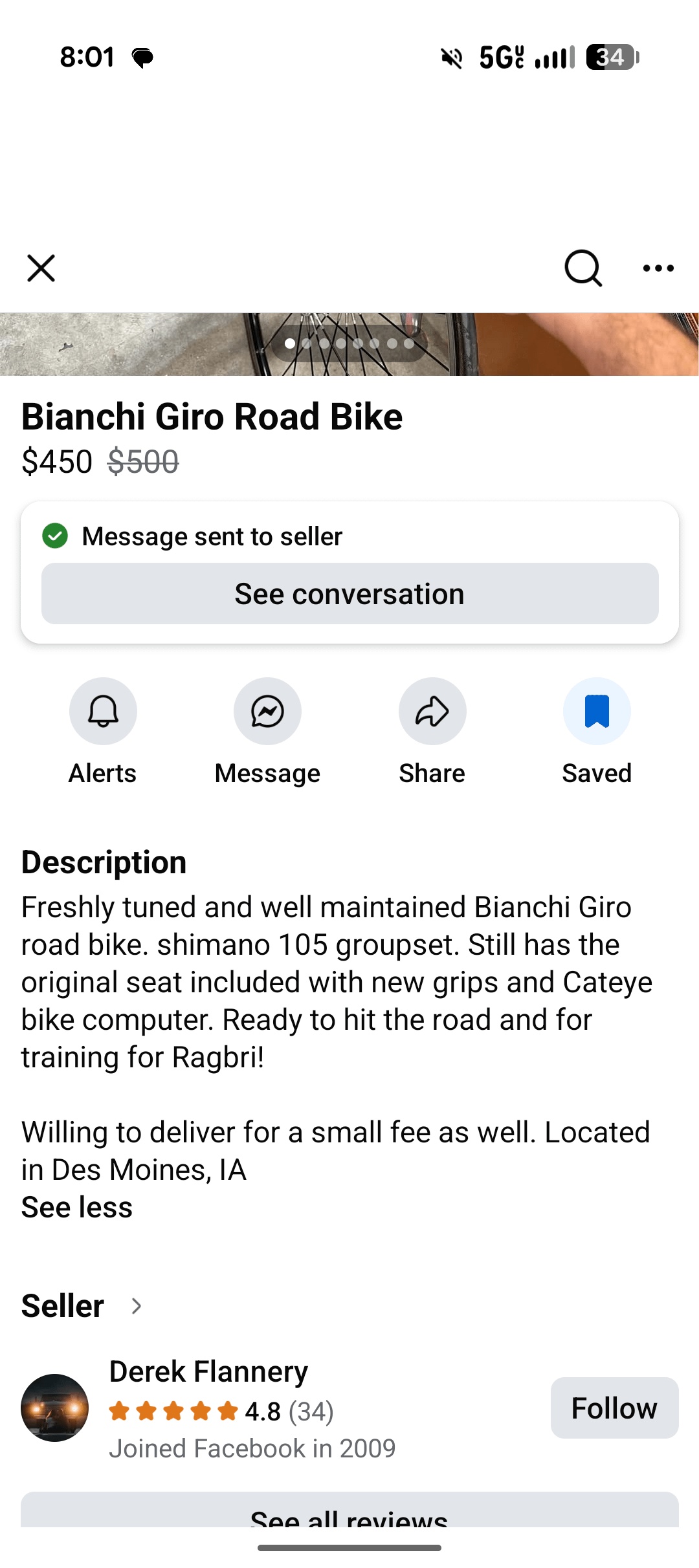
Task: Collapse description with See less
Action: (77, 1207)
